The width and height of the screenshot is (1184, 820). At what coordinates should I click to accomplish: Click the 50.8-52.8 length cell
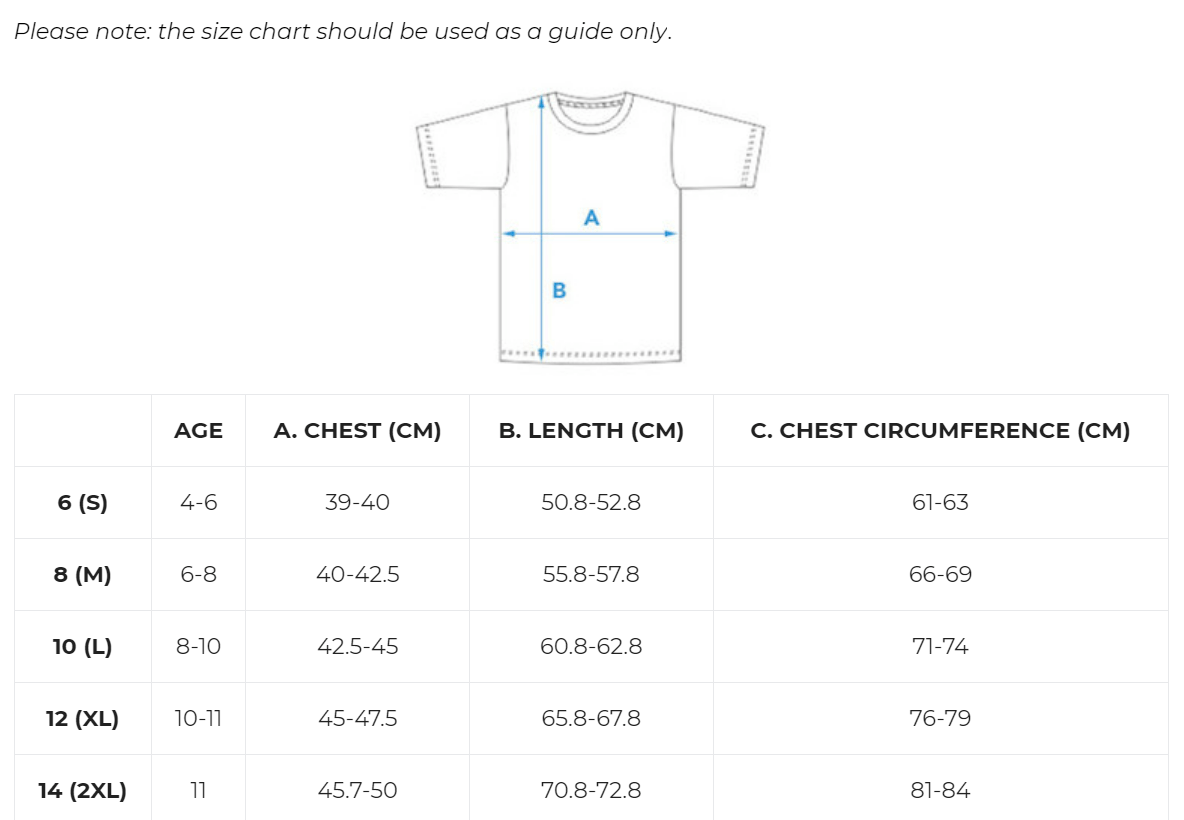[591, 503]
